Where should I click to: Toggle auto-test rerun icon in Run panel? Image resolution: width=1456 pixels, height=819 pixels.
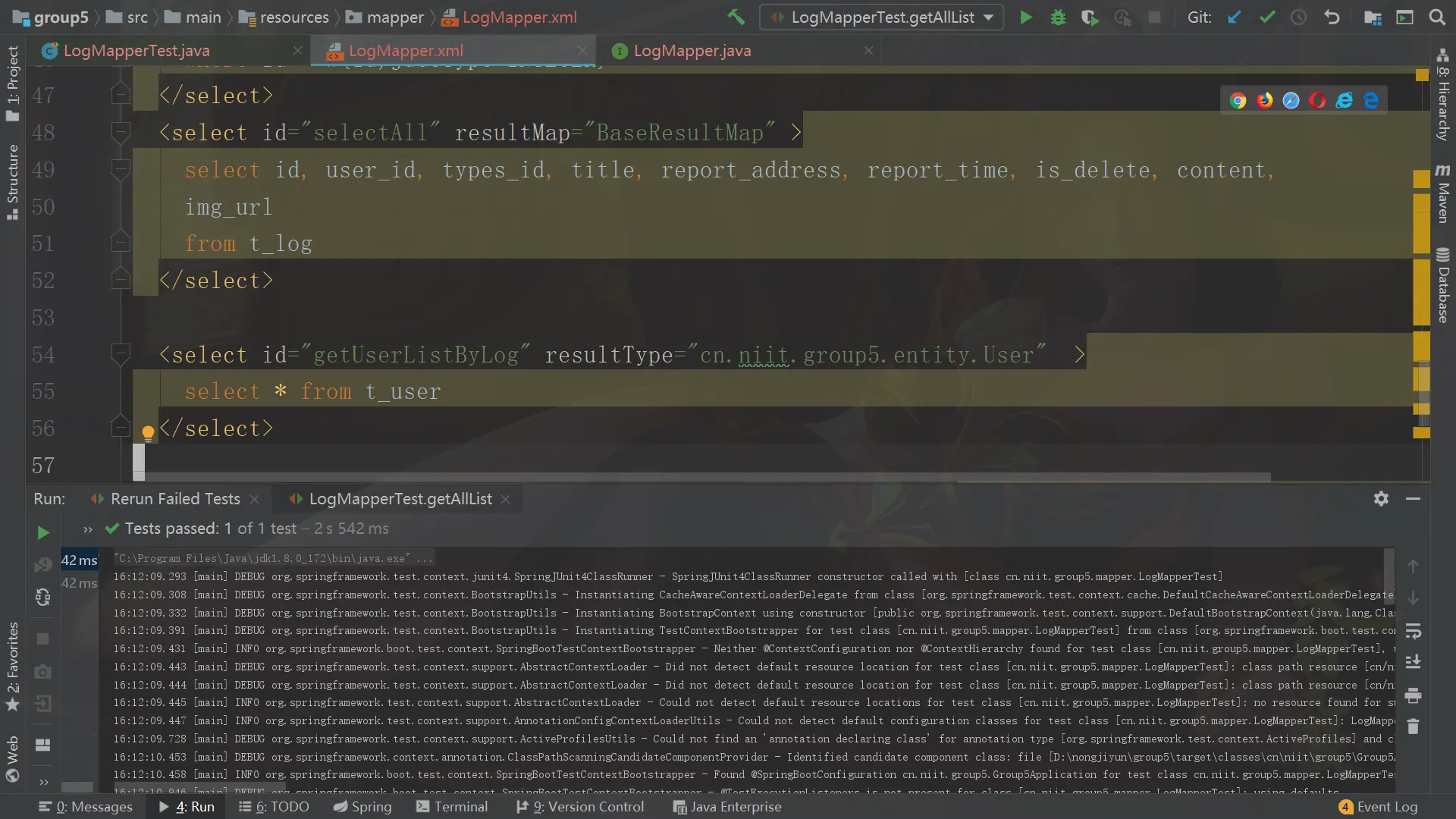43,598
